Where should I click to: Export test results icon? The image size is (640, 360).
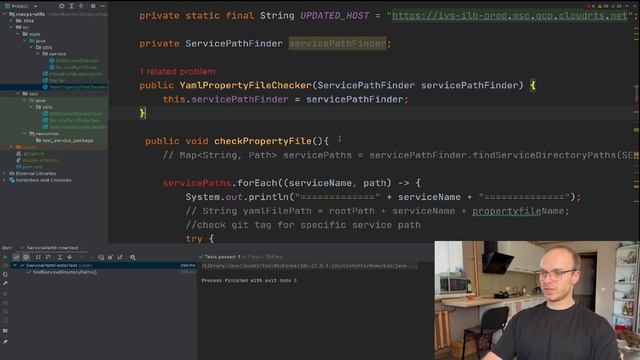coord(120,258)
